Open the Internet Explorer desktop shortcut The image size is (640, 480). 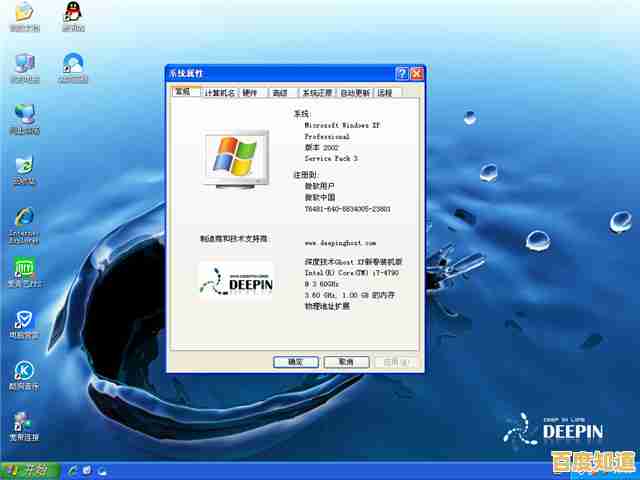[x=24, y=219]
